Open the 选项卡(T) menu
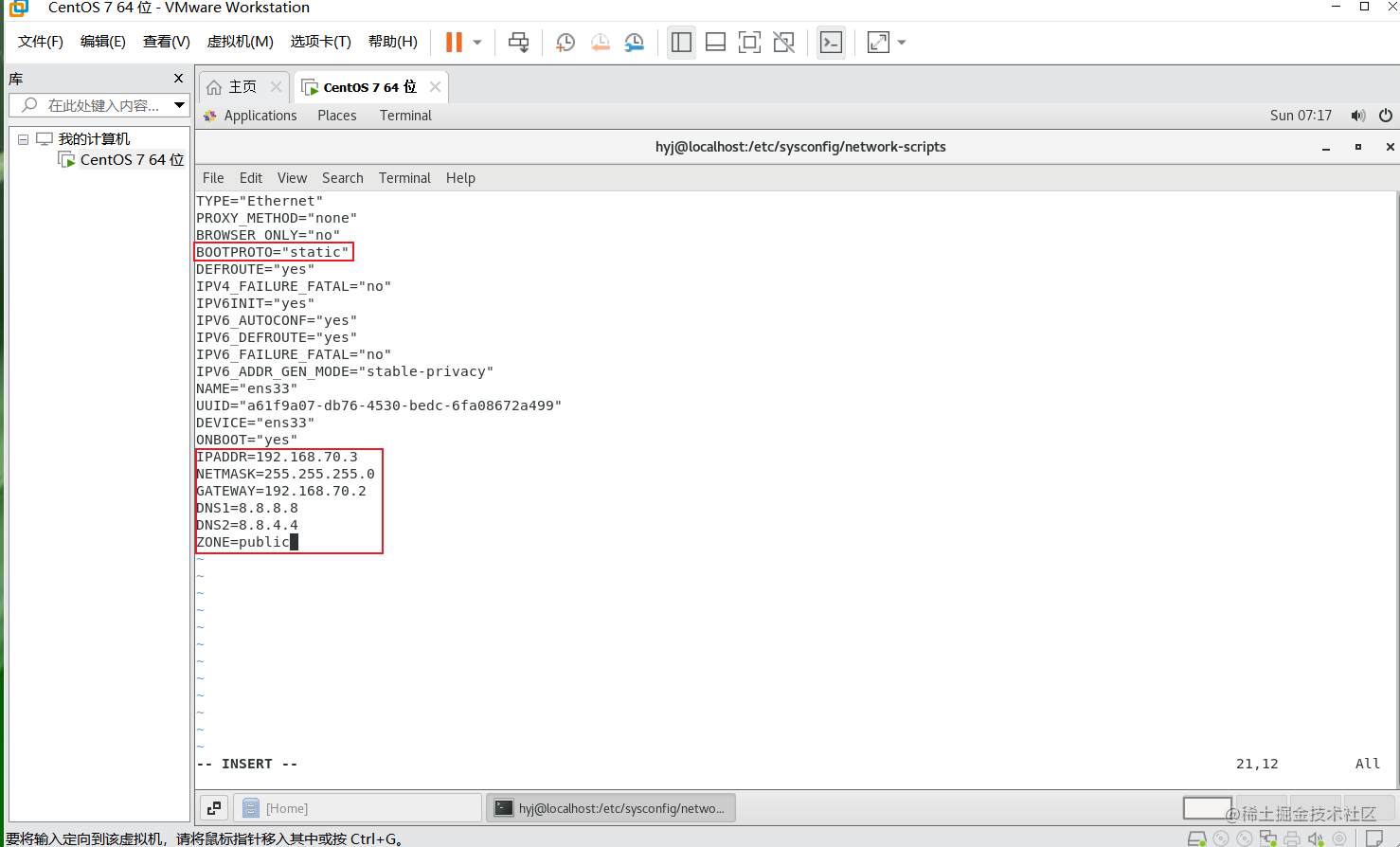This screenshot has height=847, width=1400. [321, 42]
